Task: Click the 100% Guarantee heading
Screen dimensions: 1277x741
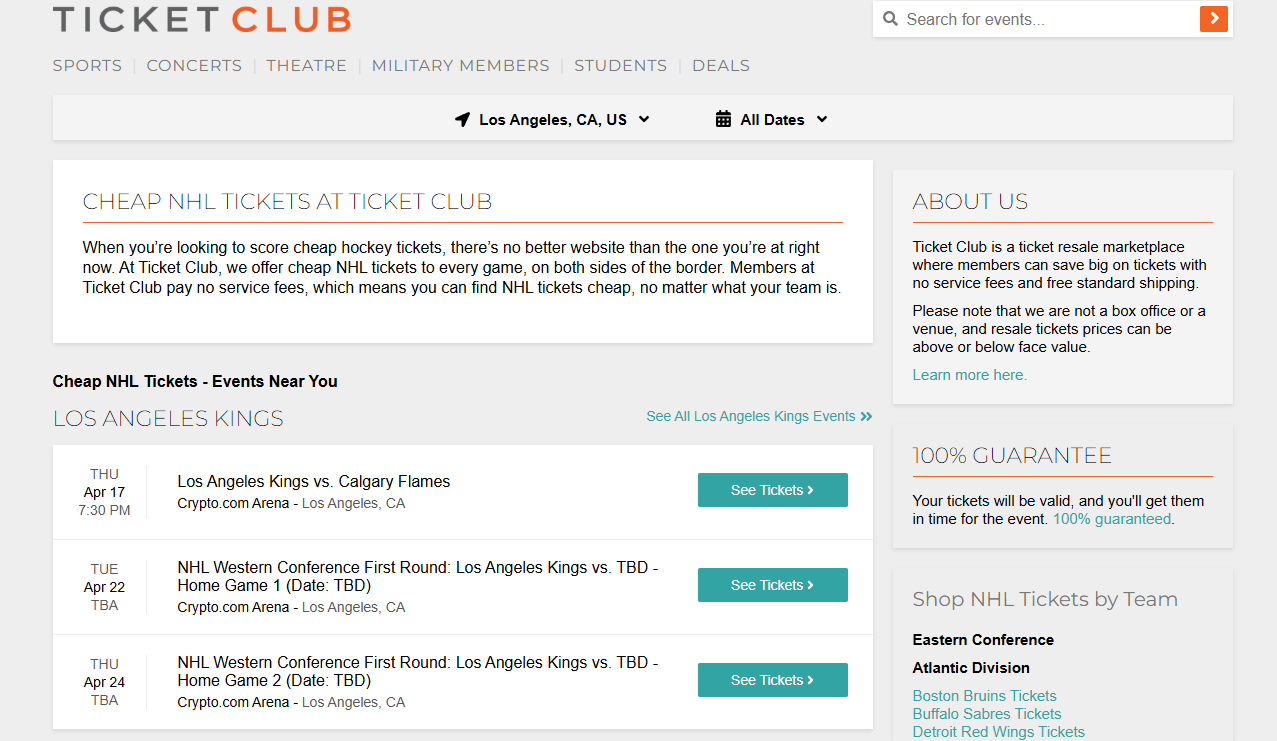Action: pos(1012,455)
